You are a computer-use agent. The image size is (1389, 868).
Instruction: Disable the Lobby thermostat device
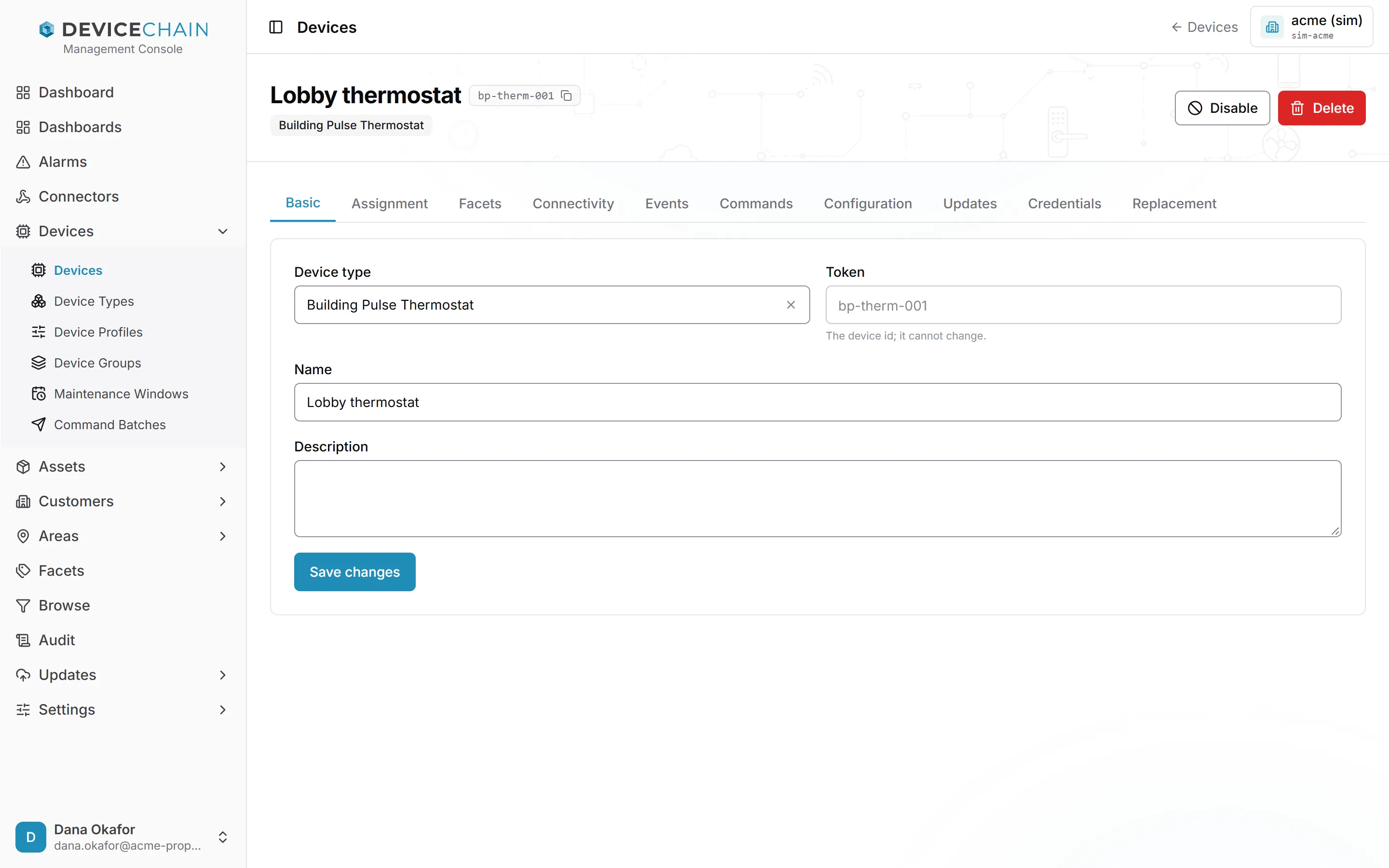click(1222, 108)
